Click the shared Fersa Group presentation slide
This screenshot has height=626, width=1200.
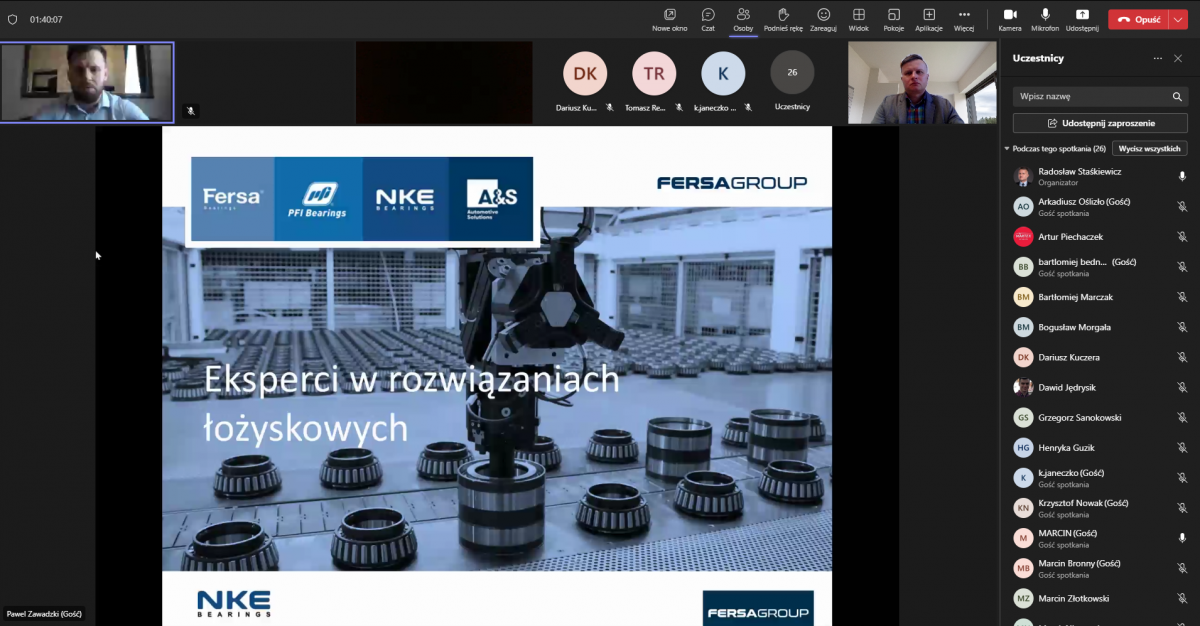pos(497,376)
